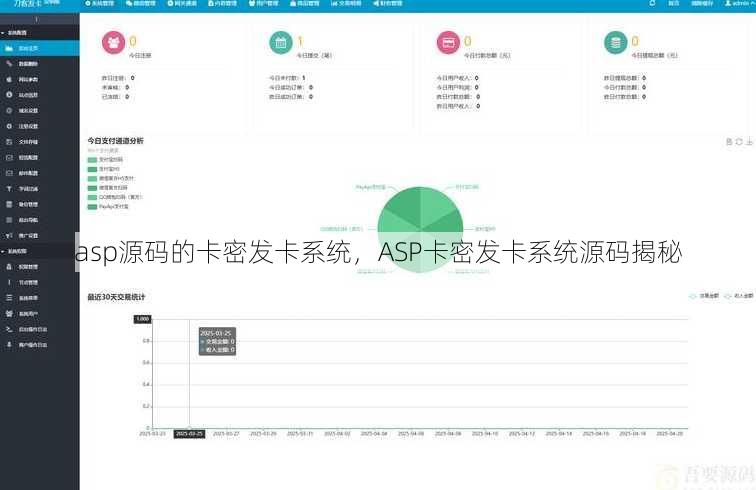Click the 2025-03-23 date on x-axis
The height and width of the screenshot is (490, 756).
(152, 434)
